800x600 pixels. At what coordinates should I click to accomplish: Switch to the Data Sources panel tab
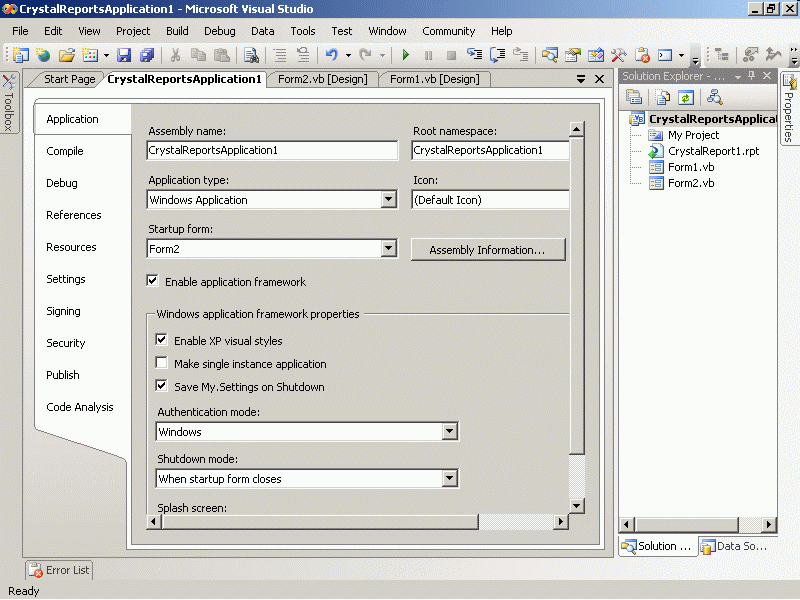pos(735,546)
